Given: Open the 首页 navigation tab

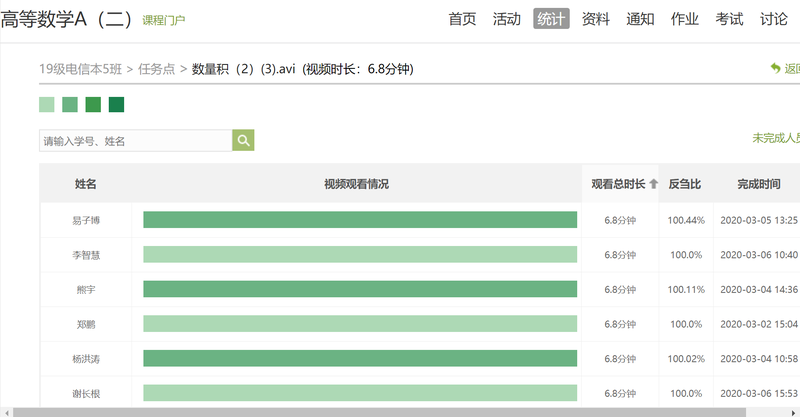Looking at the screenshot, I should 462,19.
